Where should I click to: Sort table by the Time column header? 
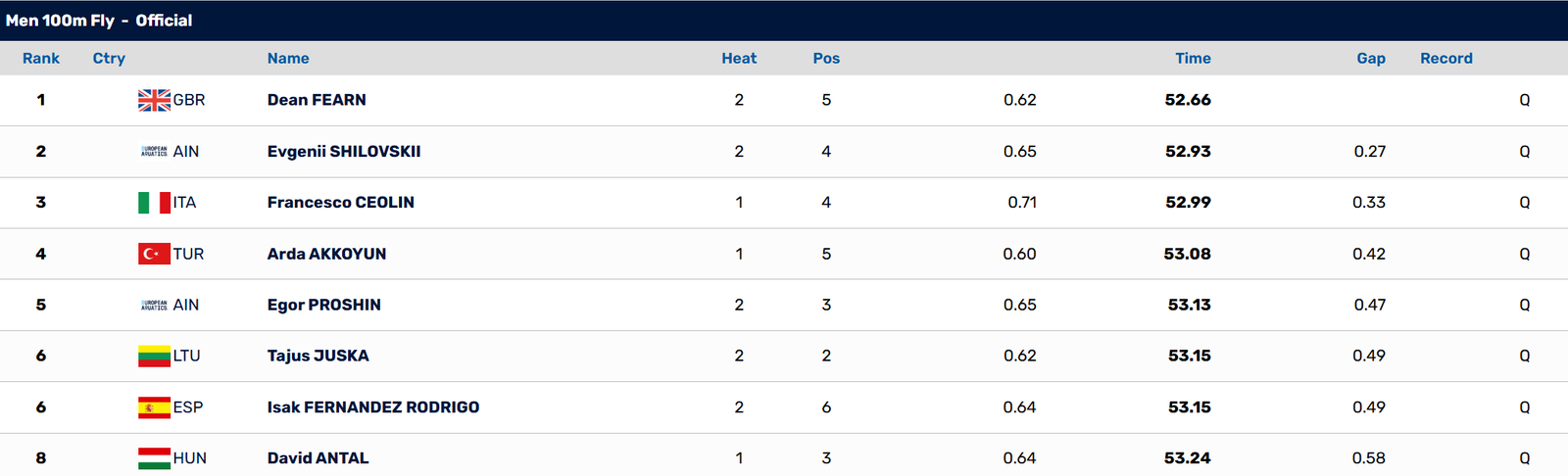click(1193, 59)
